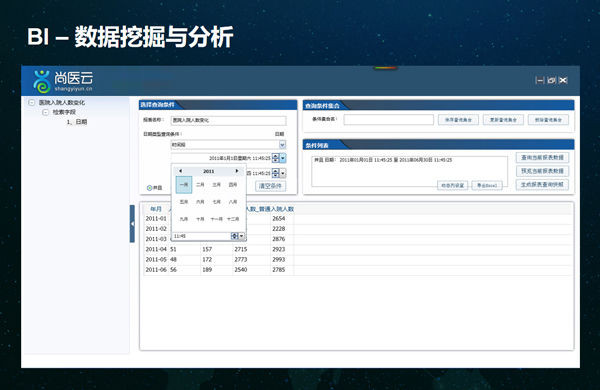
Task: Select the 1、日期 tree item
Action: click(77, 122)
